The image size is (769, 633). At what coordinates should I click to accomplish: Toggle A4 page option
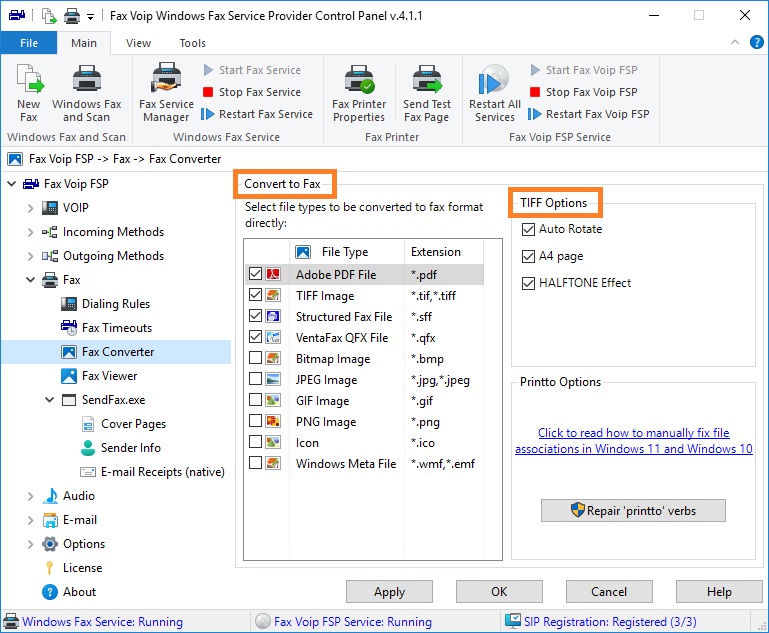click(x=528, y=256)
